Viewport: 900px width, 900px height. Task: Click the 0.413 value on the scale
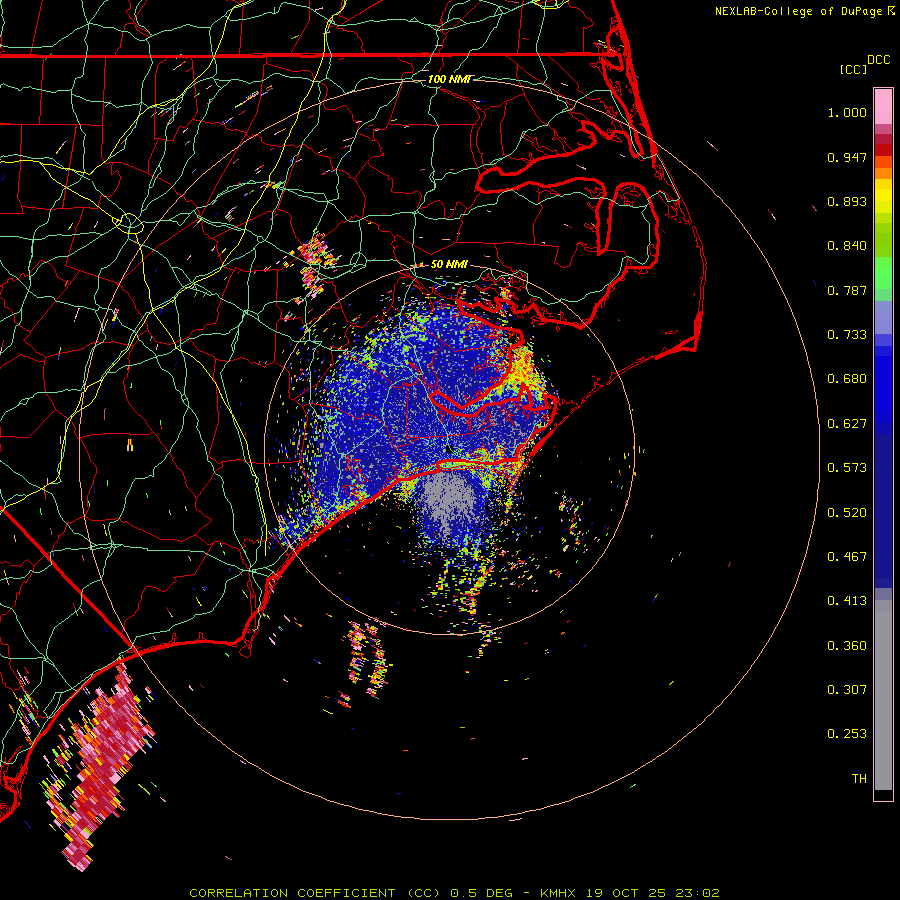pos(847,601)
